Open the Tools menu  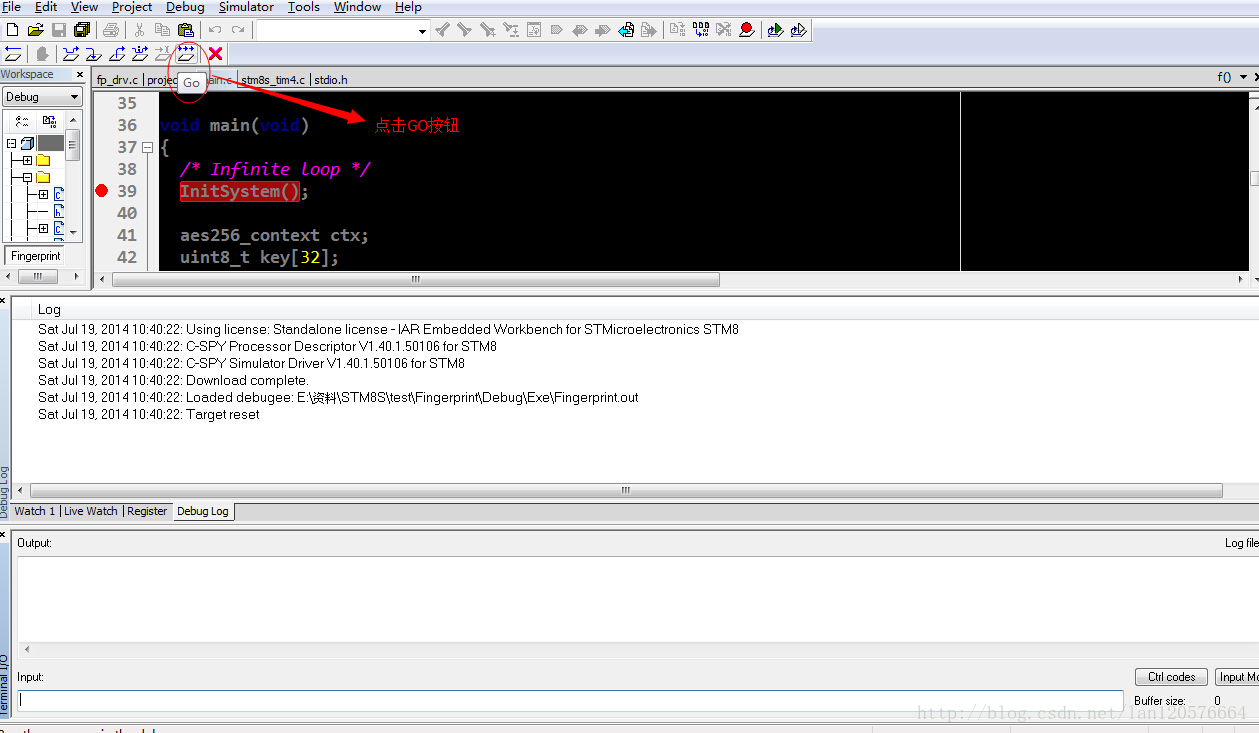click(304, 7)
